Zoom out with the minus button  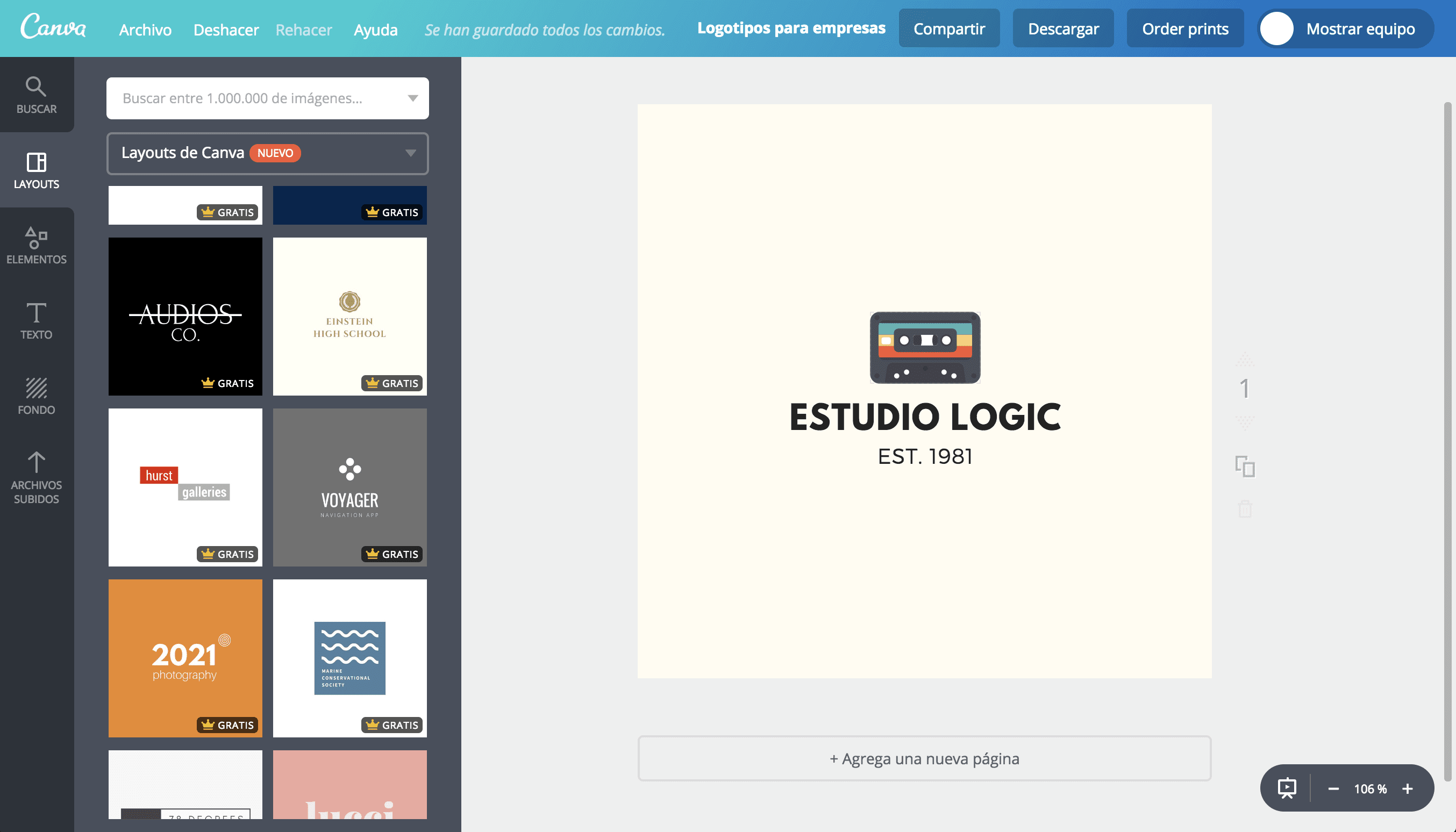pyautogui.click(x=1333, y=788)
